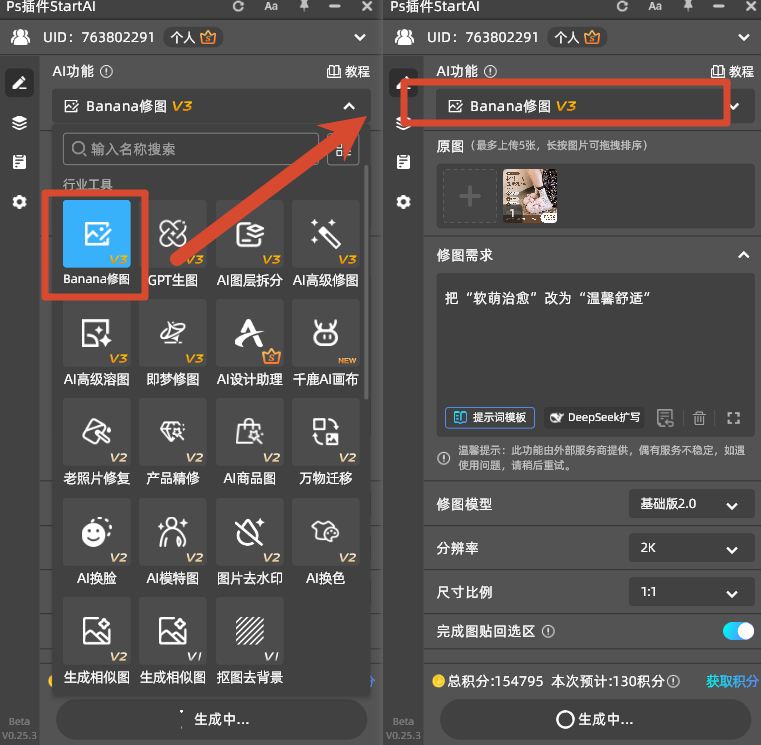Open 教程 tutorial link in left panel
The image size is (761, 745).
[348, 72]
